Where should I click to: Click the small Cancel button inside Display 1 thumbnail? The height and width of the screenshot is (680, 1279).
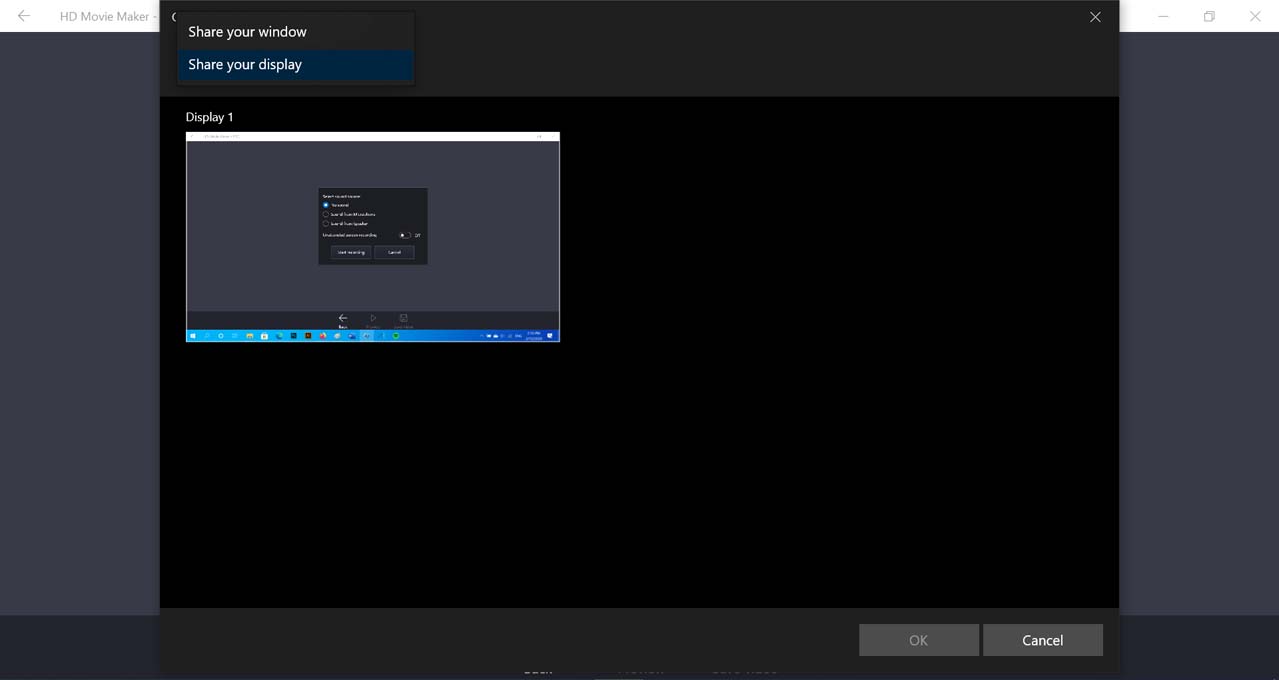click(x=394, y=252)
